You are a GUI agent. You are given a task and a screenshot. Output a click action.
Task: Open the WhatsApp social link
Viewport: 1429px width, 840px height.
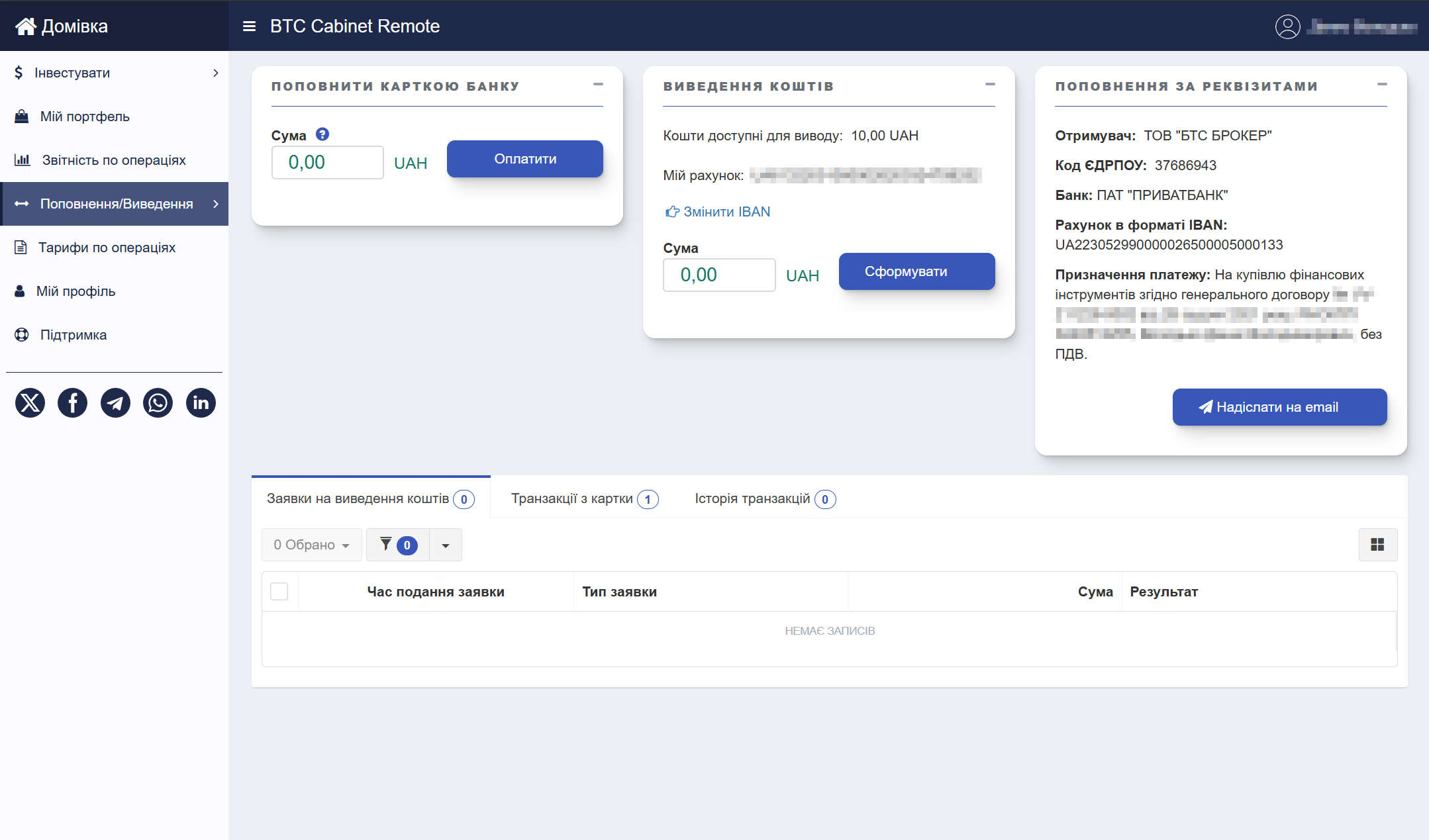[x=158, y=403]
